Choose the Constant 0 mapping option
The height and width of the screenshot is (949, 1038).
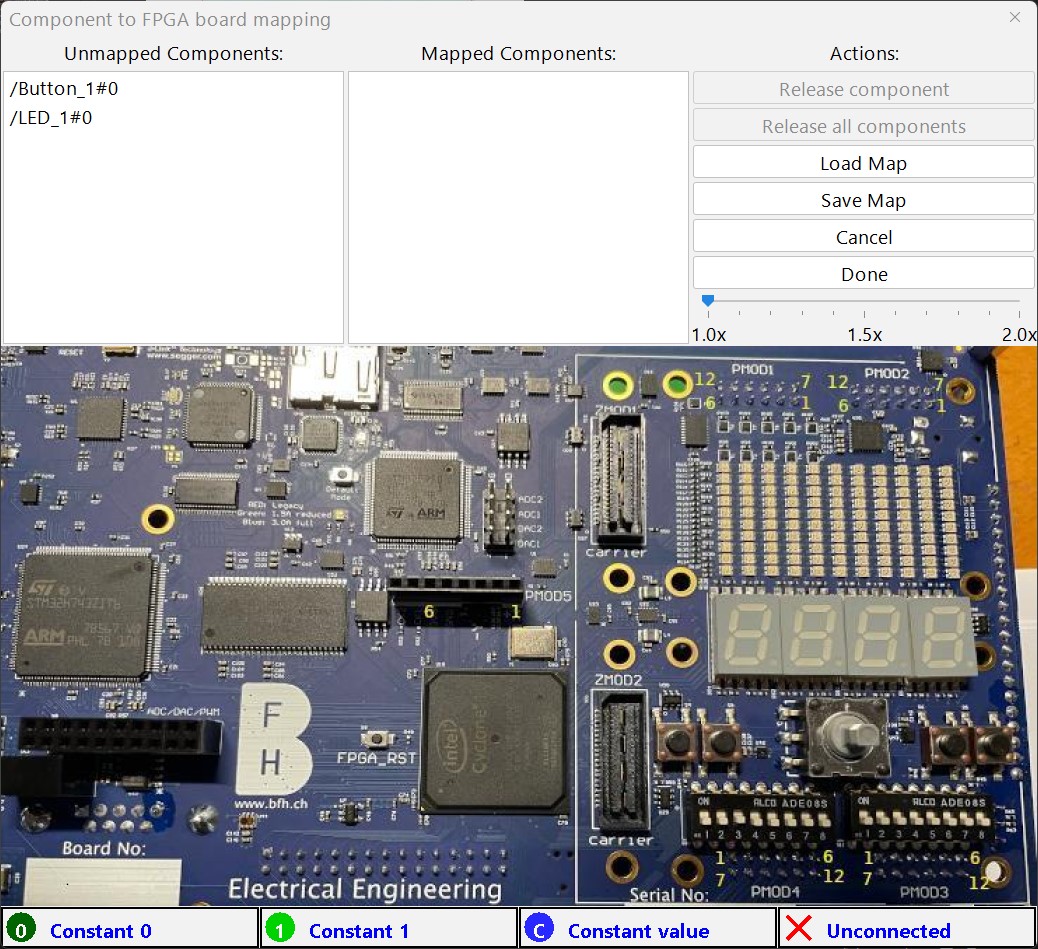(130, 930)
